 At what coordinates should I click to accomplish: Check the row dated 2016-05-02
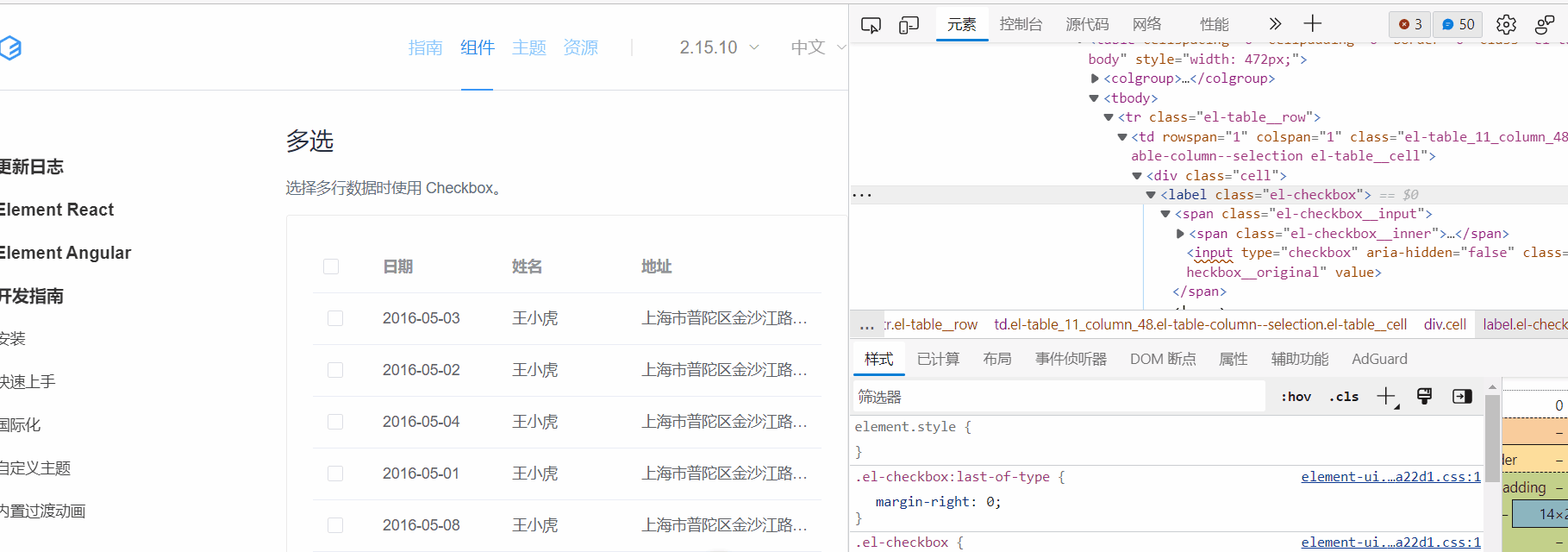click(335, 370)
